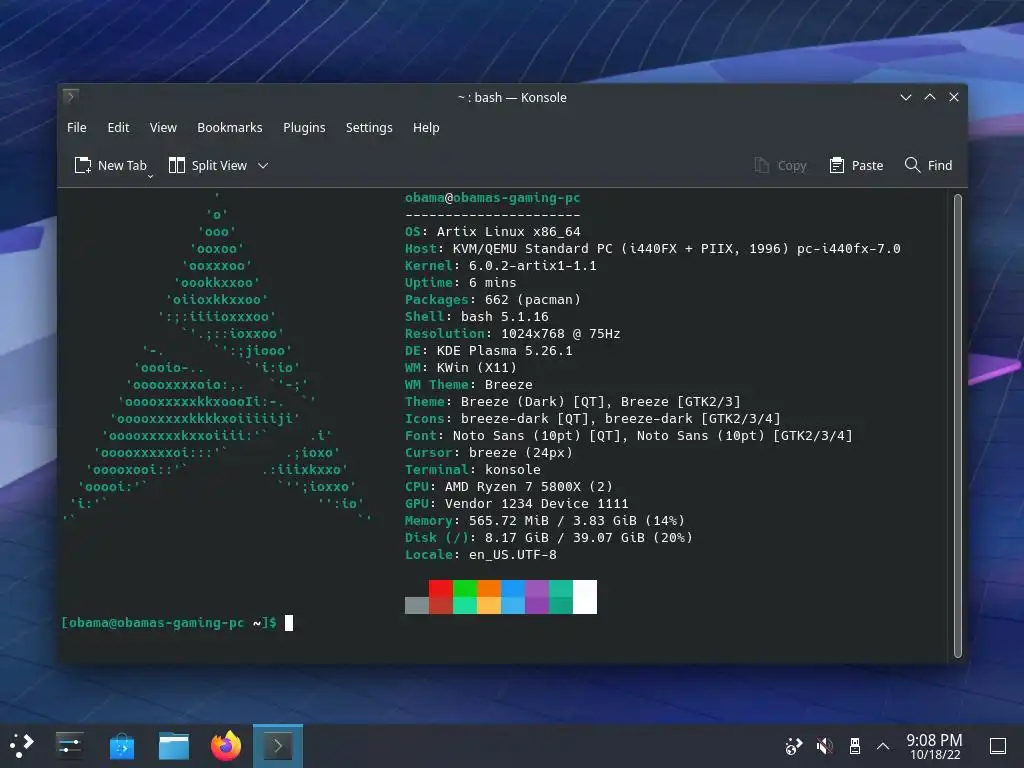Click the Konsole task in taskbar
This screenshot has width=1024, height=768.
click(x=278, y=746)
